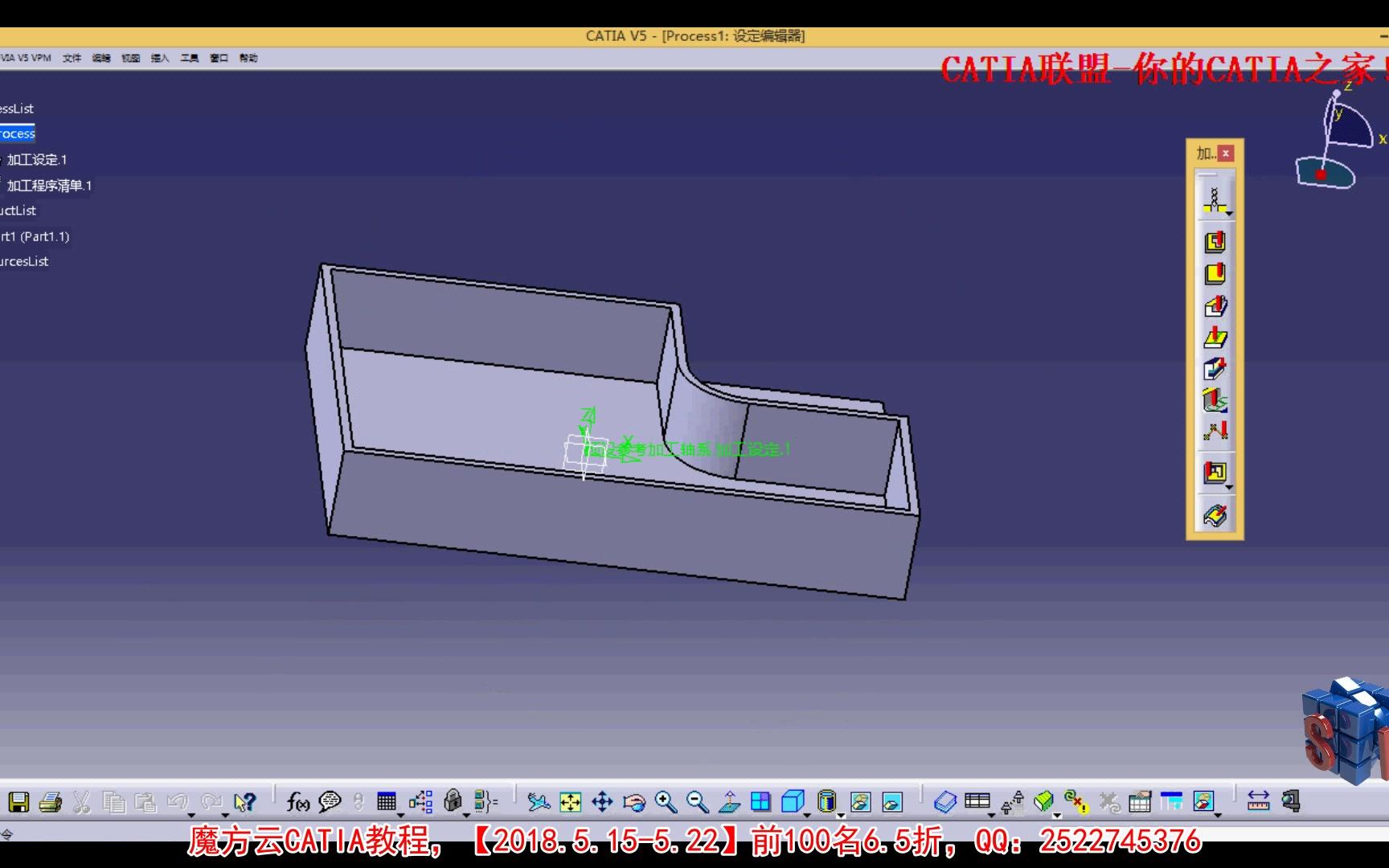Click the padlock Lock icon
Image resolution: width=1389 pixels, height=868 pixels.
453,800
